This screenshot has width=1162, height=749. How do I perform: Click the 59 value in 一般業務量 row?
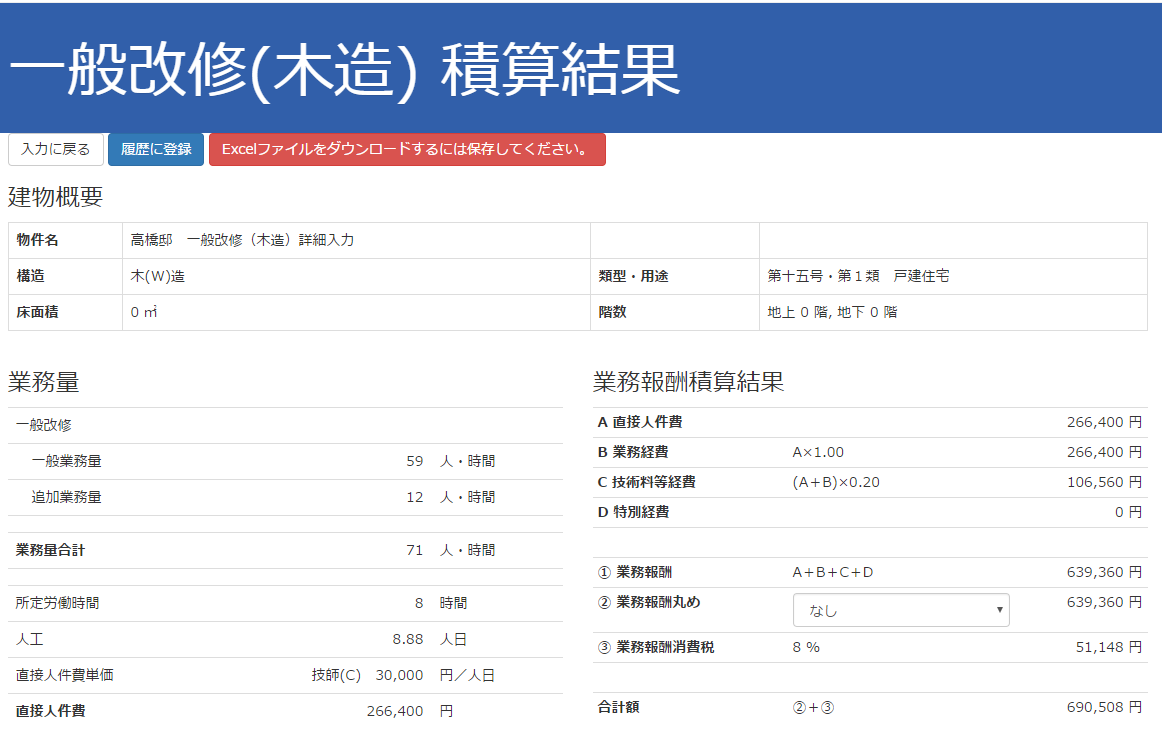pyautogui.click(x=414, y=461)
